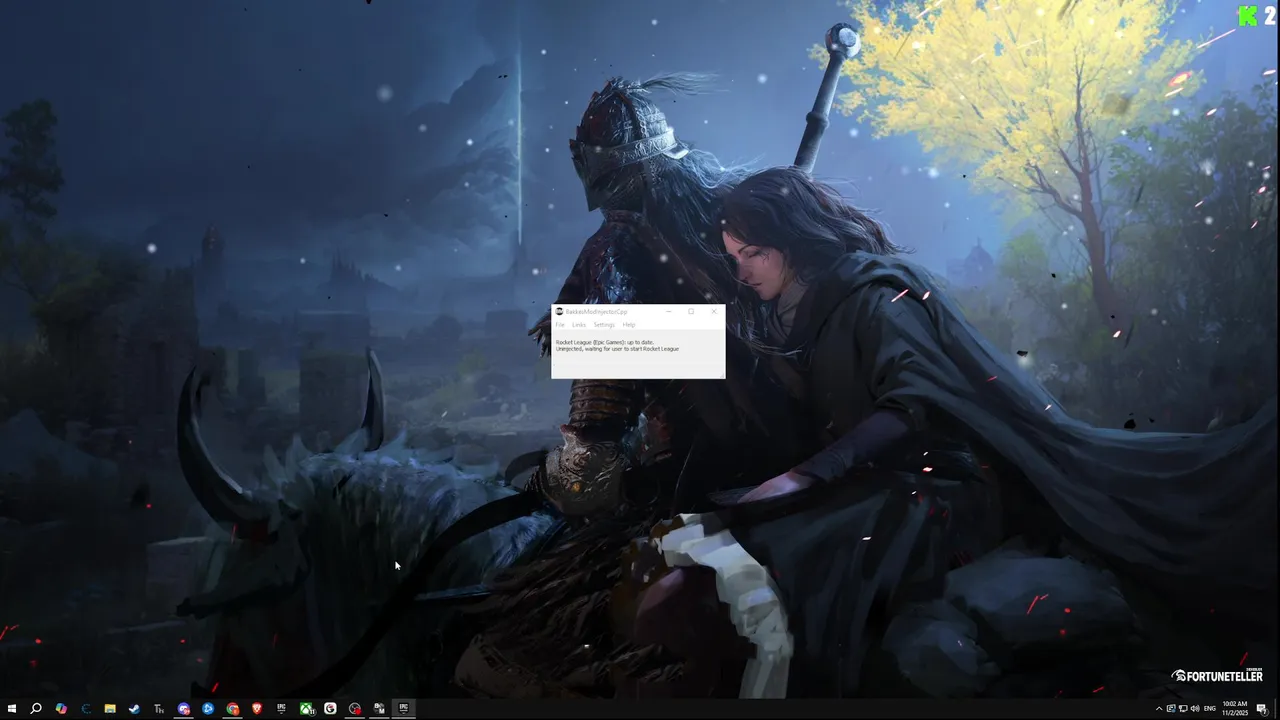The image size is (1280, 720).
Task: Open the Windows Start menu
Action: [x=12, y=709]
